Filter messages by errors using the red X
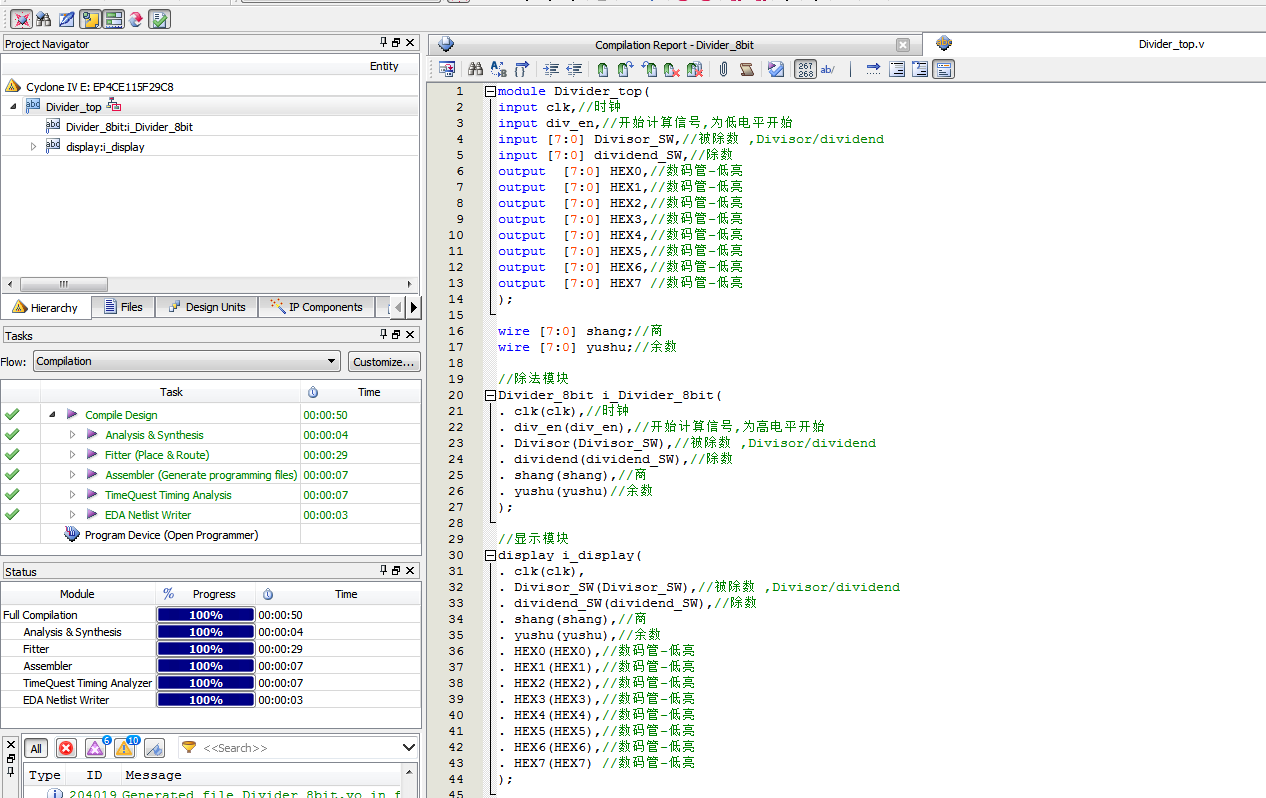The image size is (1266, 798). tap(64, 748)
